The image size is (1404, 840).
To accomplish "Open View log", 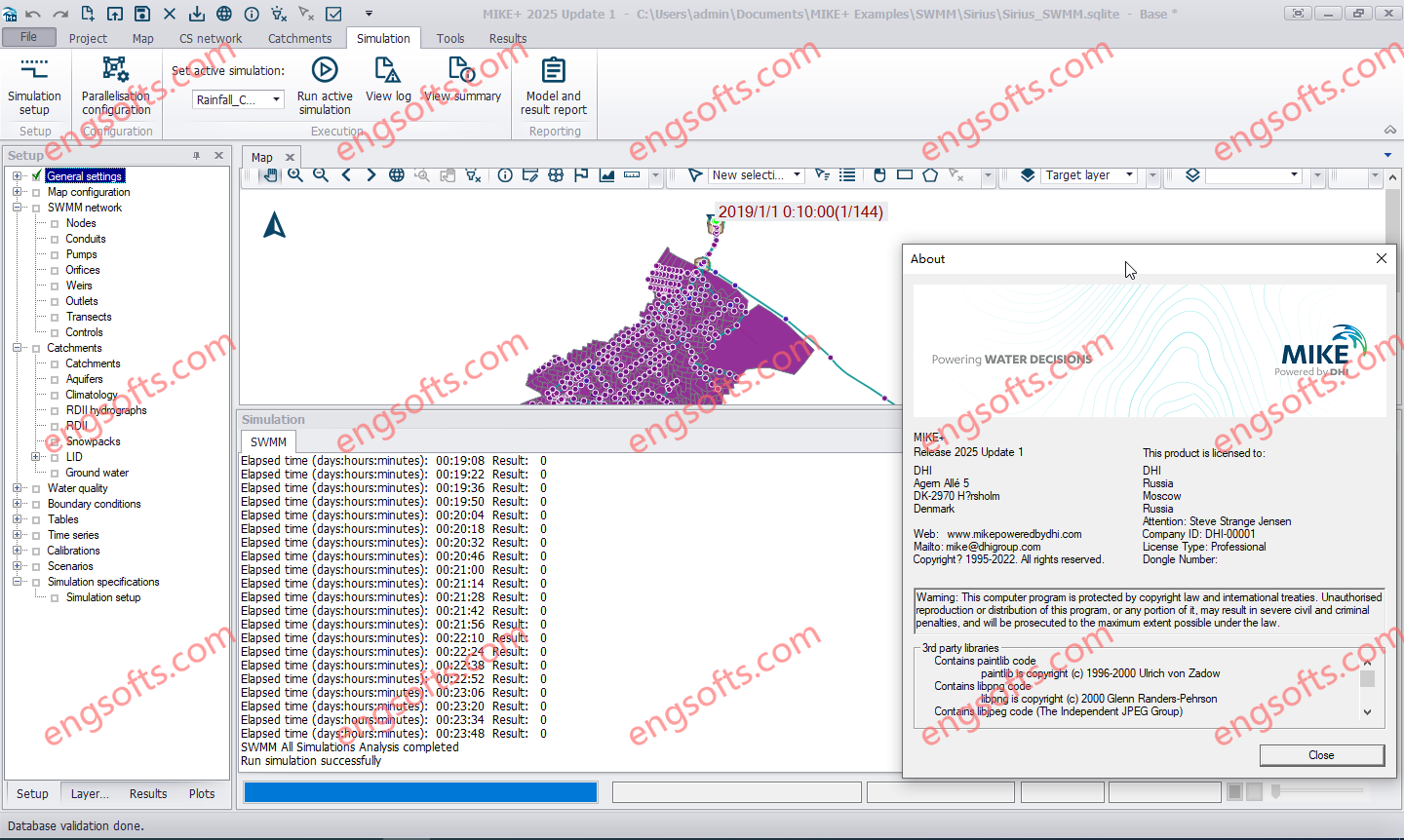I will coord(388,80).
